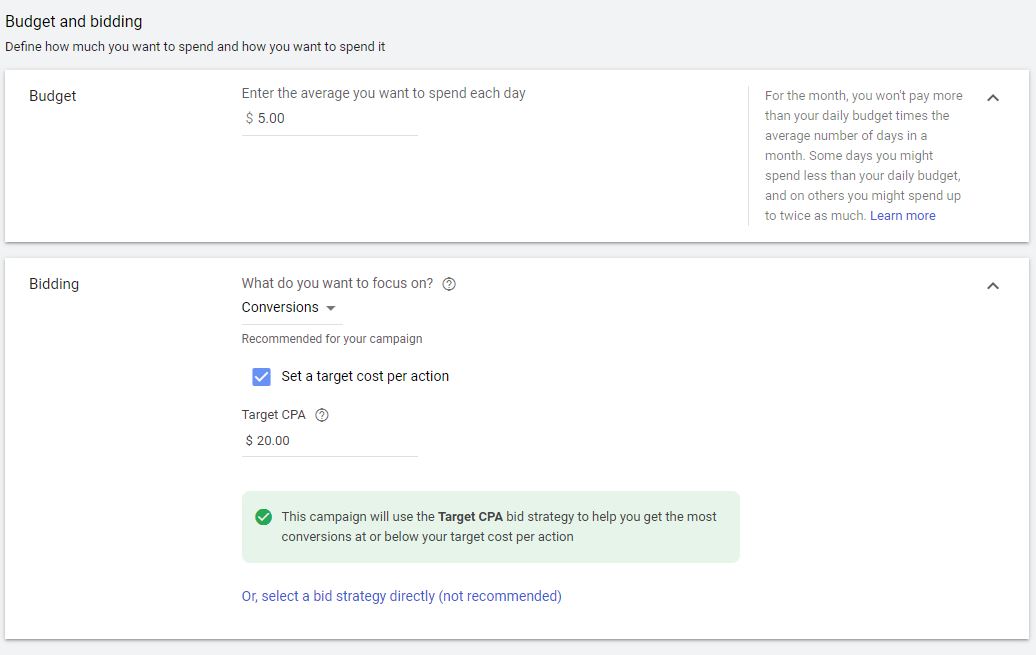Open the Learn more link
The height and width of the screenshot is (655, 1036).
(x=902, y=216)
